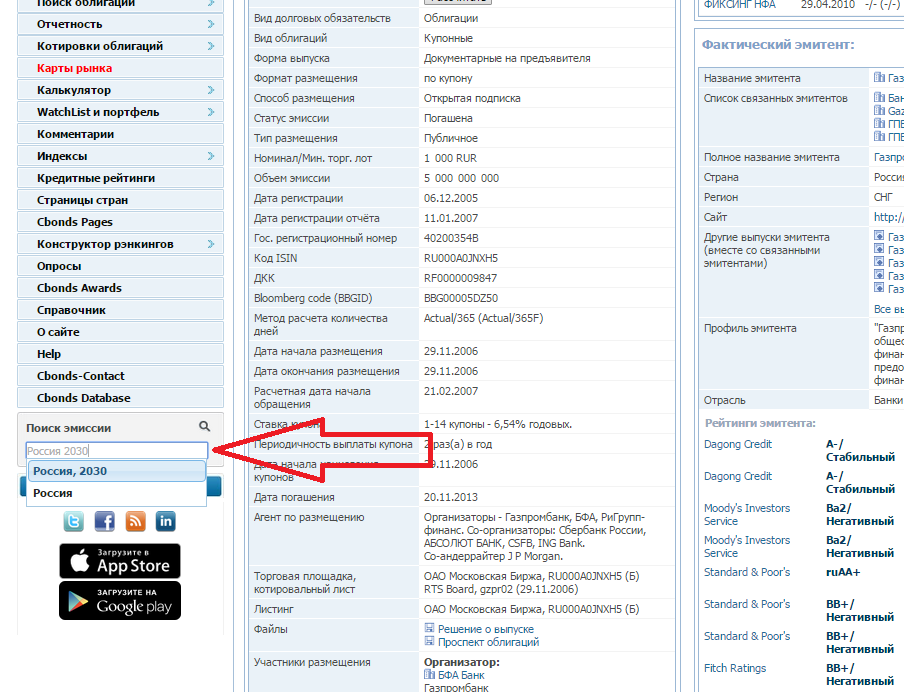Expand the Калькулятор menu arrow
This screenshot has height=692, width=904.
[x=211, y=90]
